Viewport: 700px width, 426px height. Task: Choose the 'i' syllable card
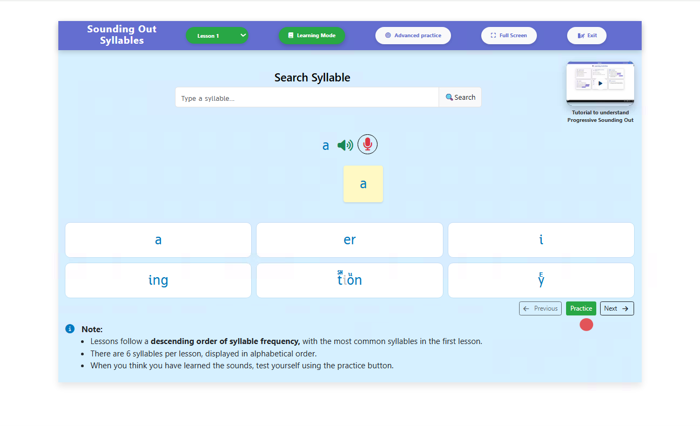[541, 240]
